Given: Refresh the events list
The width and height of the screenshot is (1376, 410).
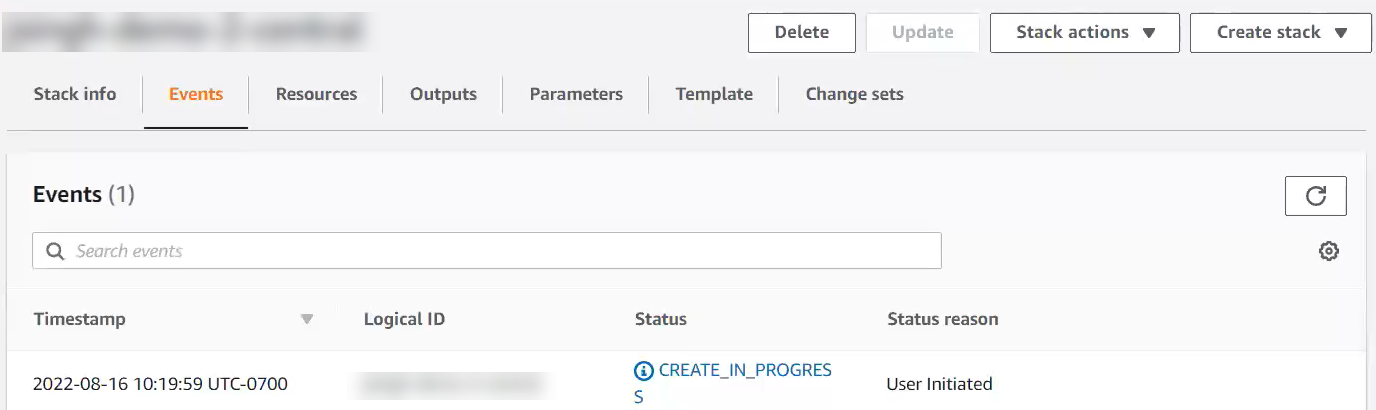Looking at the screenshot, I should pyautogui.click(x=1315, y=196).
